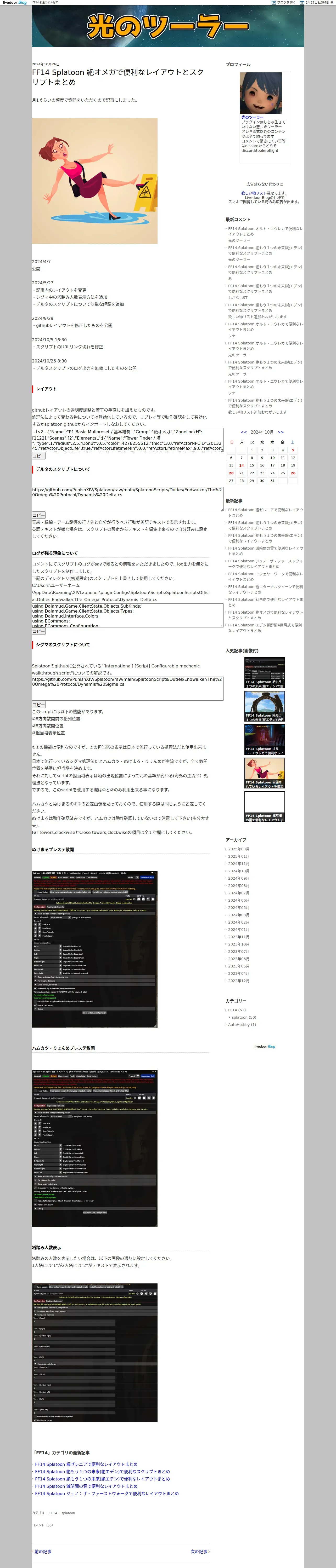Open subcategory splatoon (50)
Image resolution: width=336 pixels, height=1568 pixels.
tap(244, 1017)
